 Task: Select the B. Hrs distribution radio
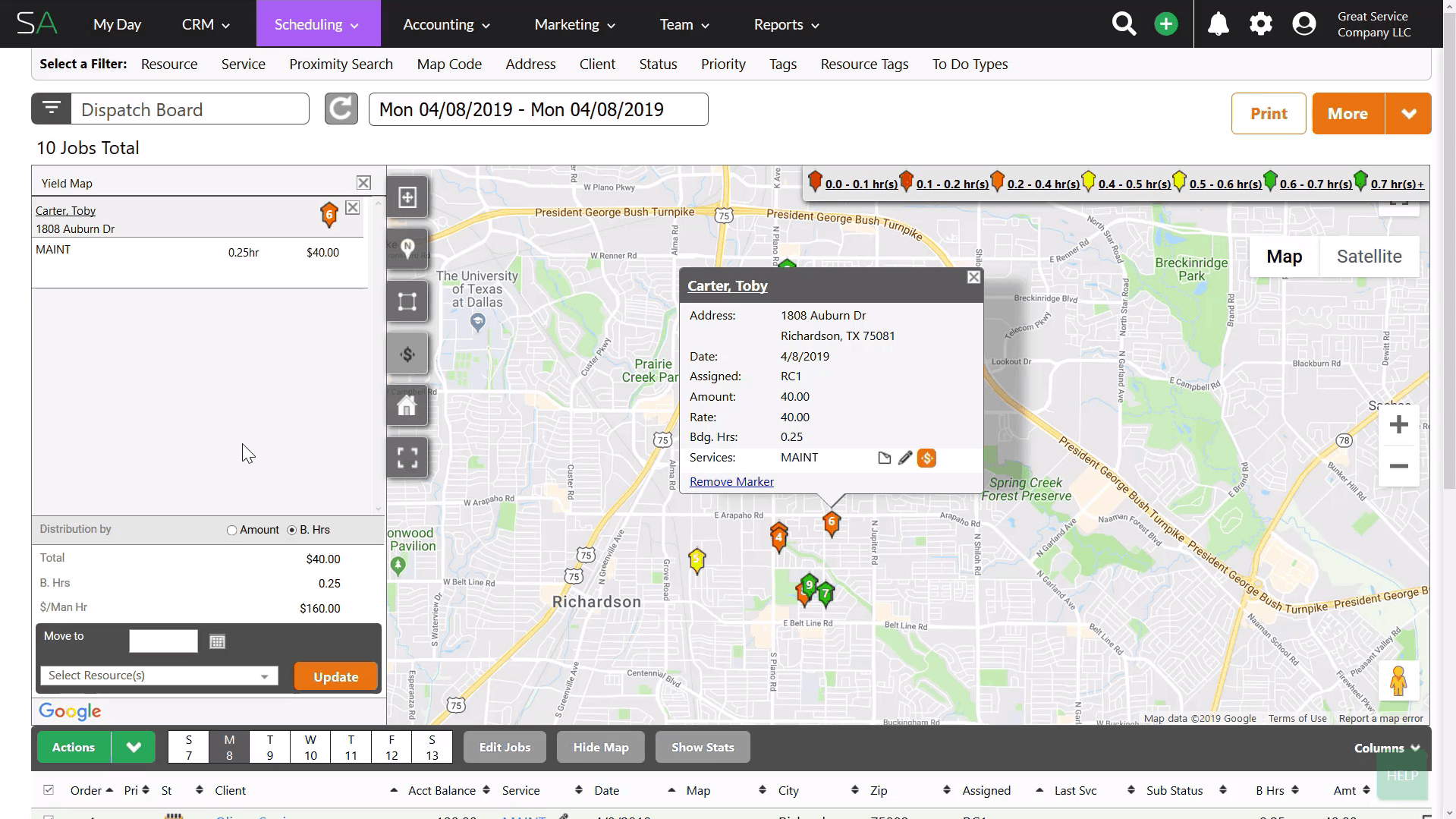[x=291, y=531]
